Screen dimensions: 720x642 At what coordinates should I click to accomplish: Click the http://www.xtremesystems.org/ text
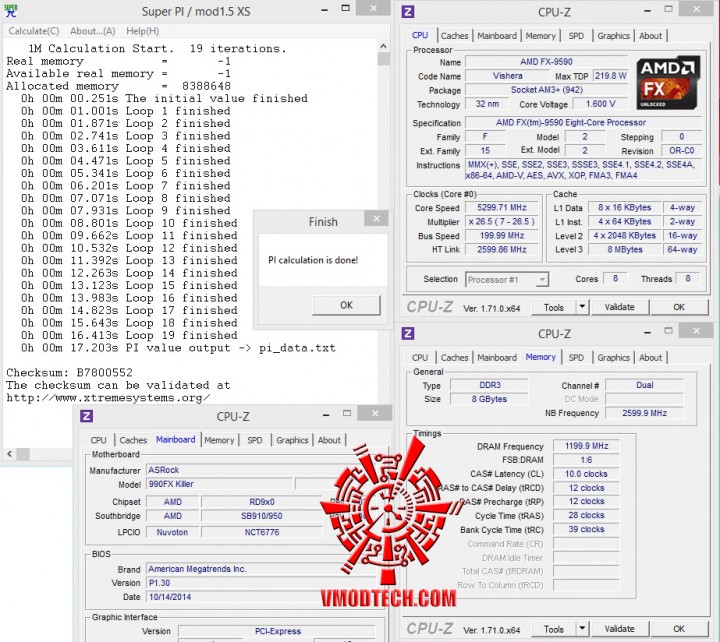108,398
